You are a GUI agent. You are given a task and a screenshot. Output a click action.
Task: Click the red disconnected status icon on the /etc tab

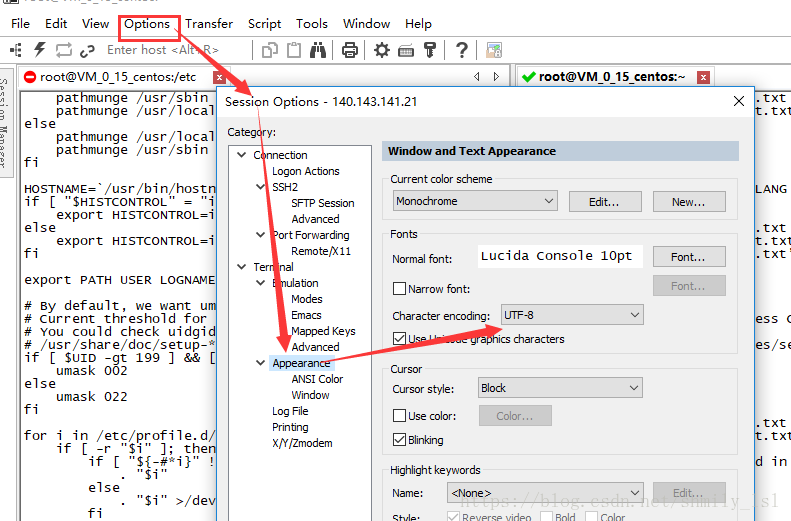click(x=30, y=77)
